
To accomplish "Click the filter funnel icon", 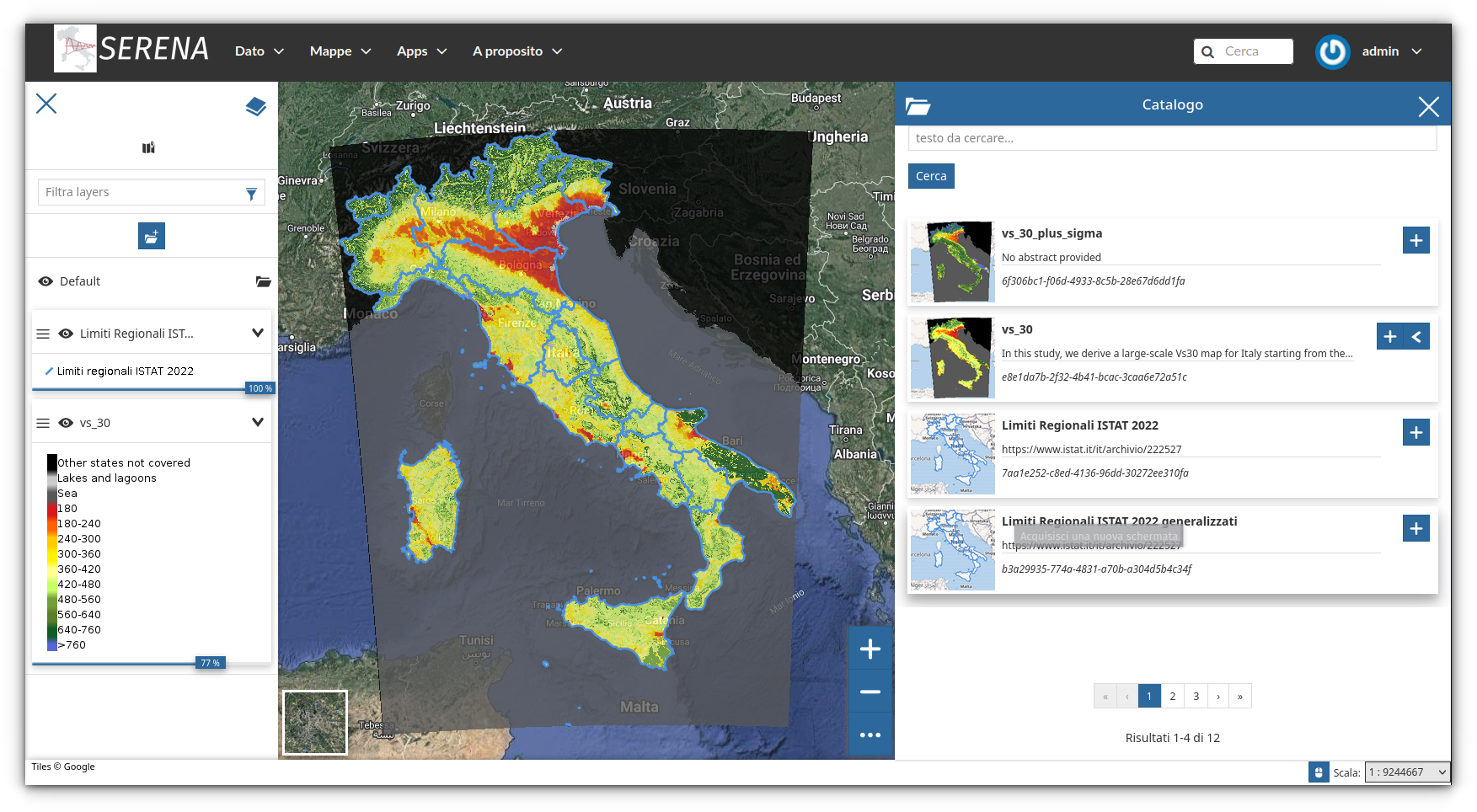I will pos(251,194).
